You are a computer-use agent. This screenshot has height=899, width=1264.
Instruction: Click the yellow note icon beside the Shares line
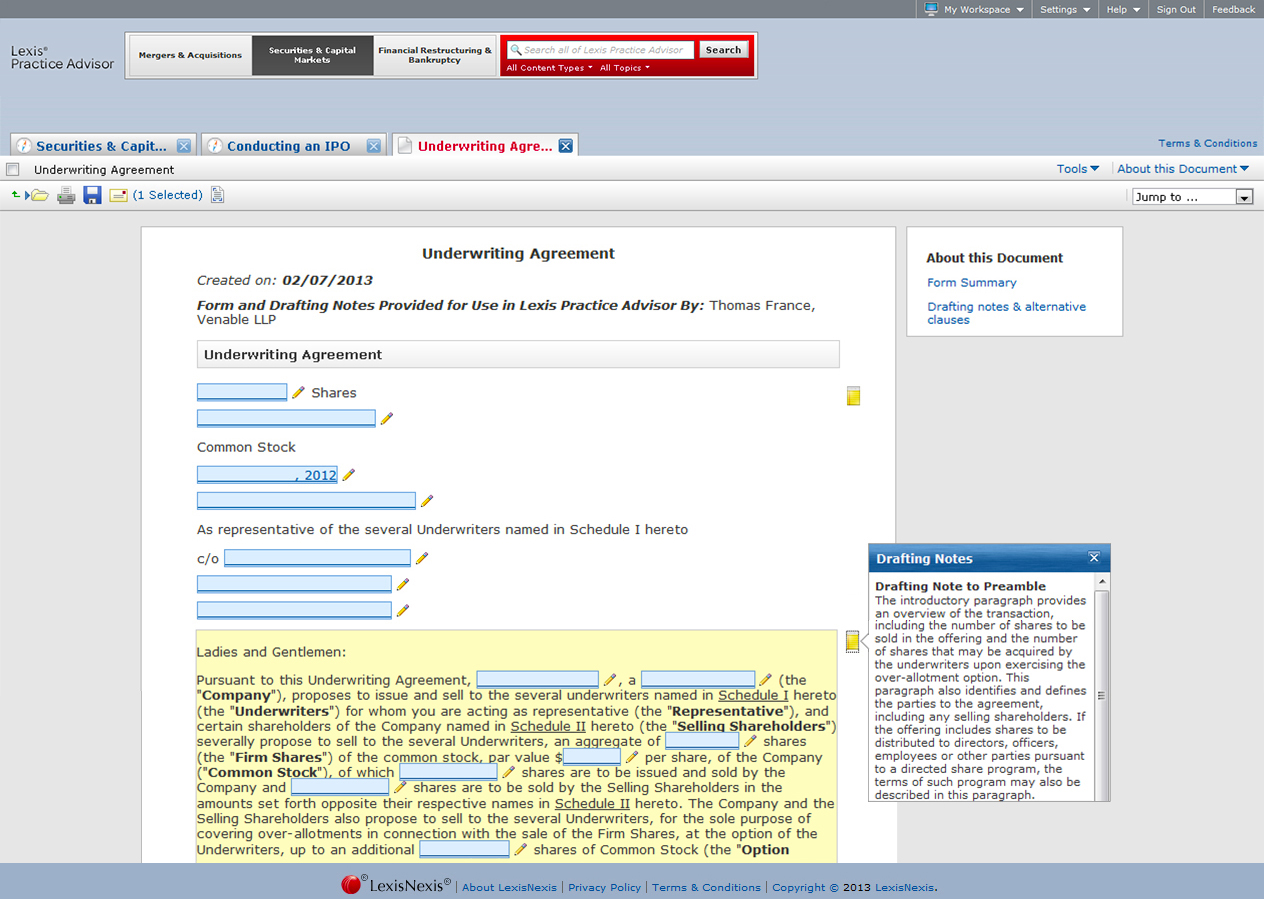click(853, 396)
